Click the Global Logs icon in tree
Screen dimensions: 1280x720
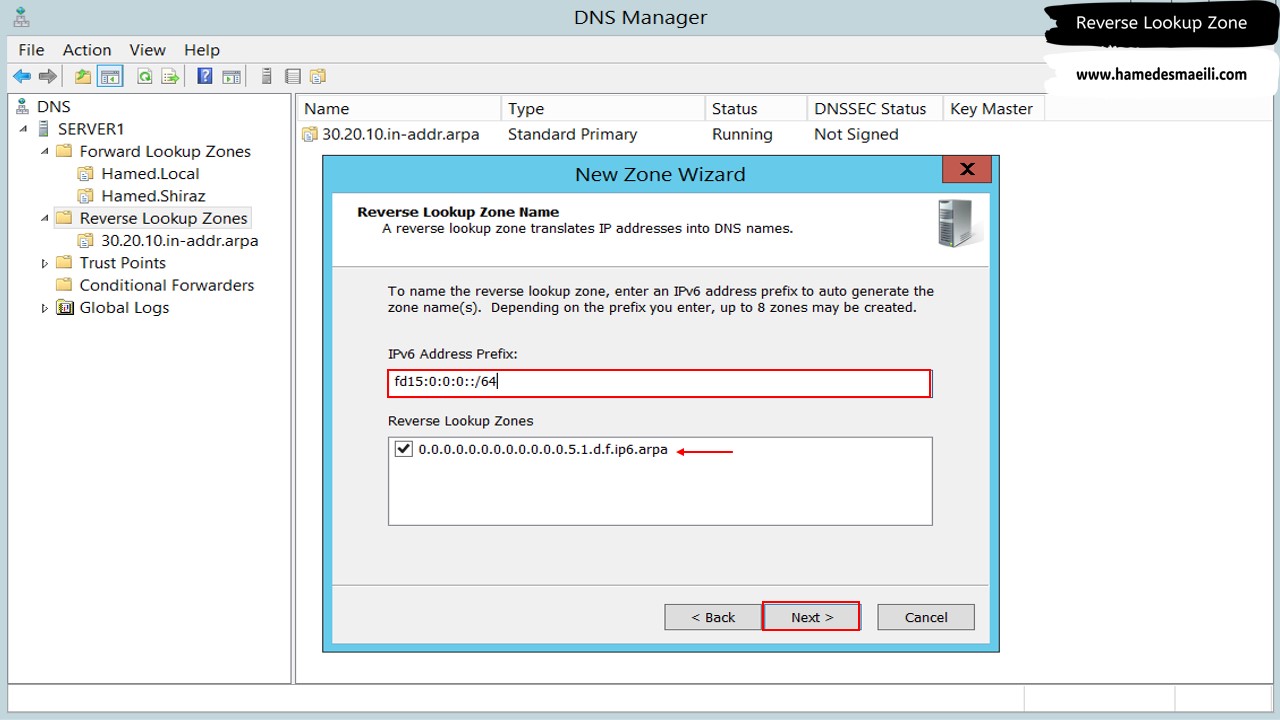pyautogui.click(x=65, y=307)
